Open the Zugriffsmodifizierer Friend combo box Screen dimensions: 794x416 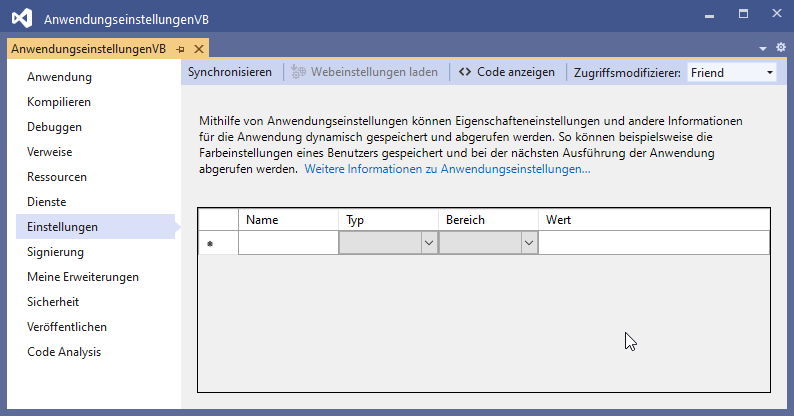(x=731, y=73)
